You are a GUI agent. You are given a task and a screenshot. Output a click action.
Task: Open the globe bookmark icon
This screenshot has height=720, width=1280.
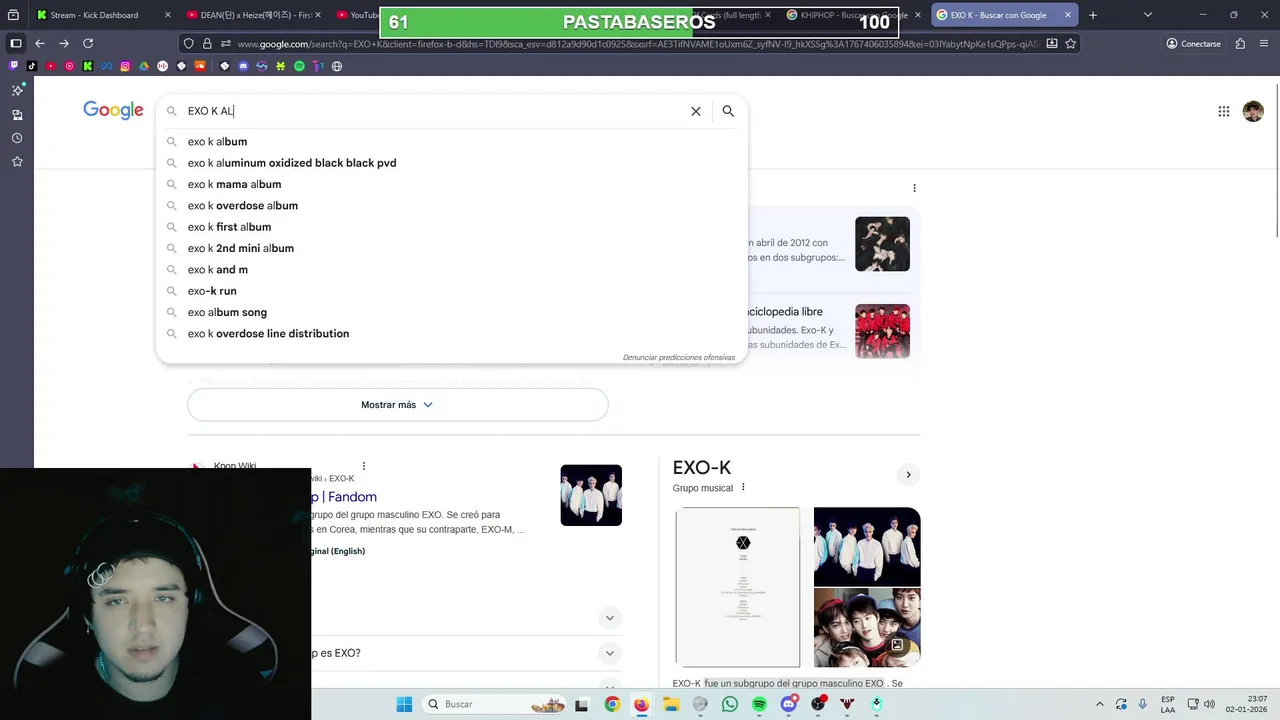click(x=337, y=66)
